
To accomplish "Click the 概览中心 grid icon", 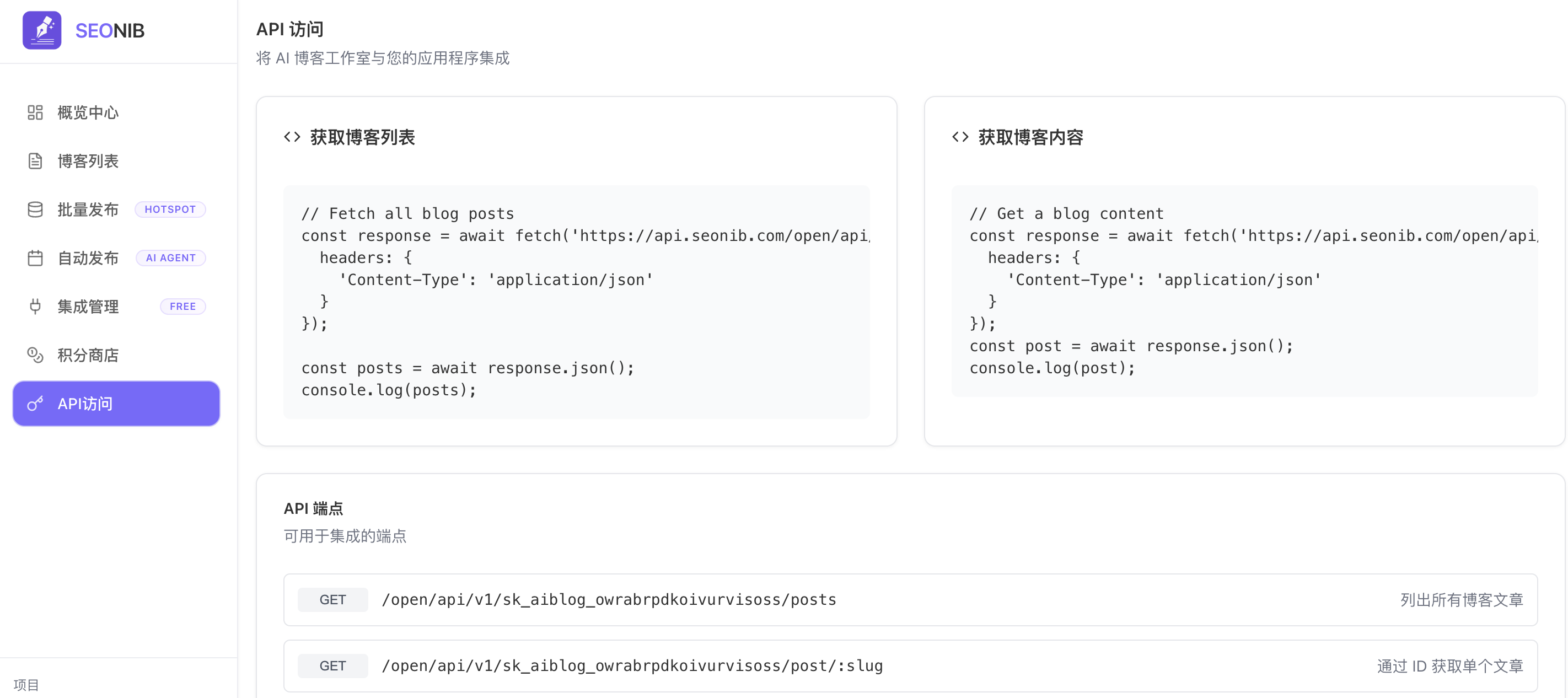I will pyautogui.click(x=35, y=112).
